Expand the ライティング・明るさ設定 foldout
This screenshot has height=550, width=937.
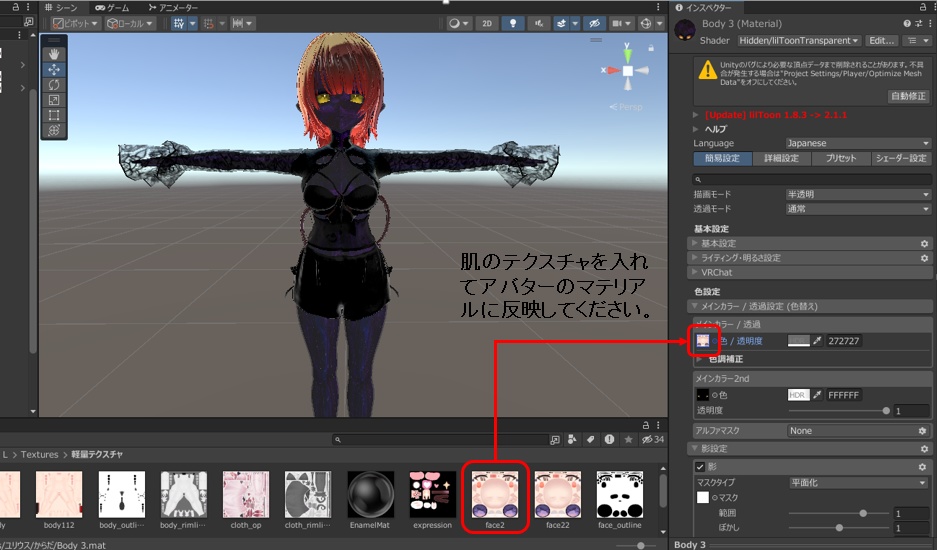[x=810, y=258]
